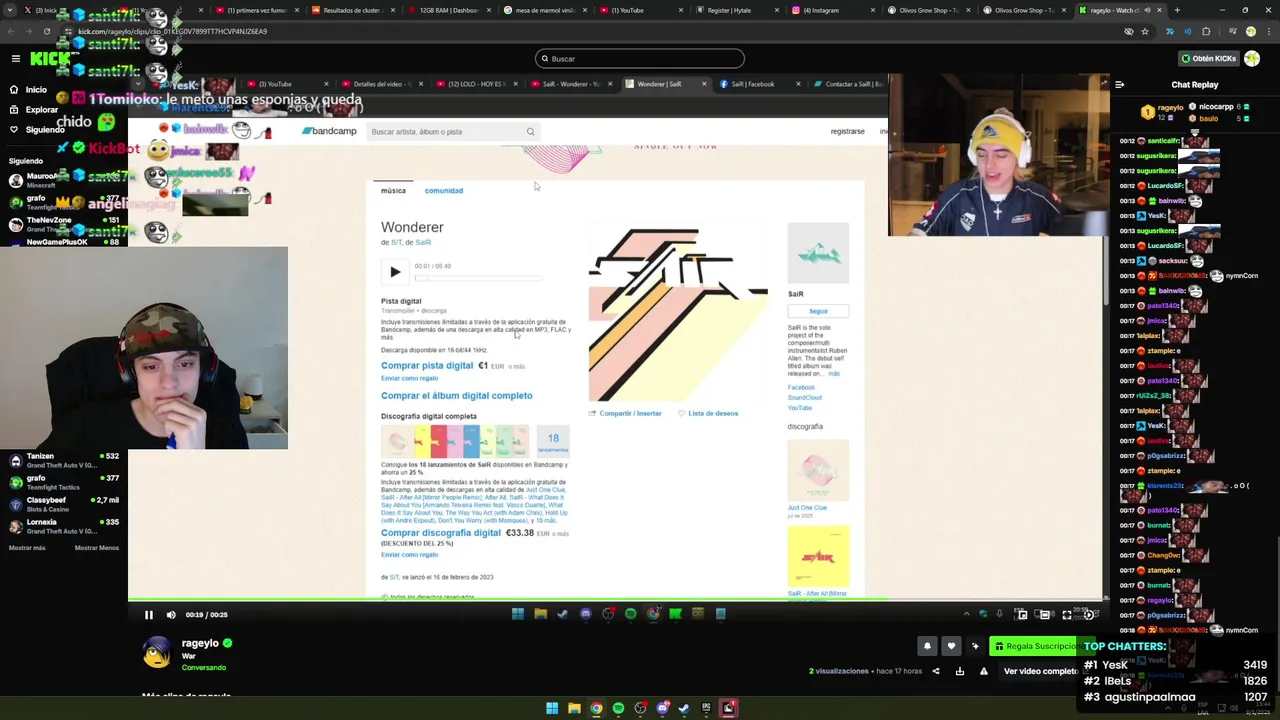Open Discord from the taskbar
The height and width of the screenshot is (720, 1280).
(x=662, y=708)
